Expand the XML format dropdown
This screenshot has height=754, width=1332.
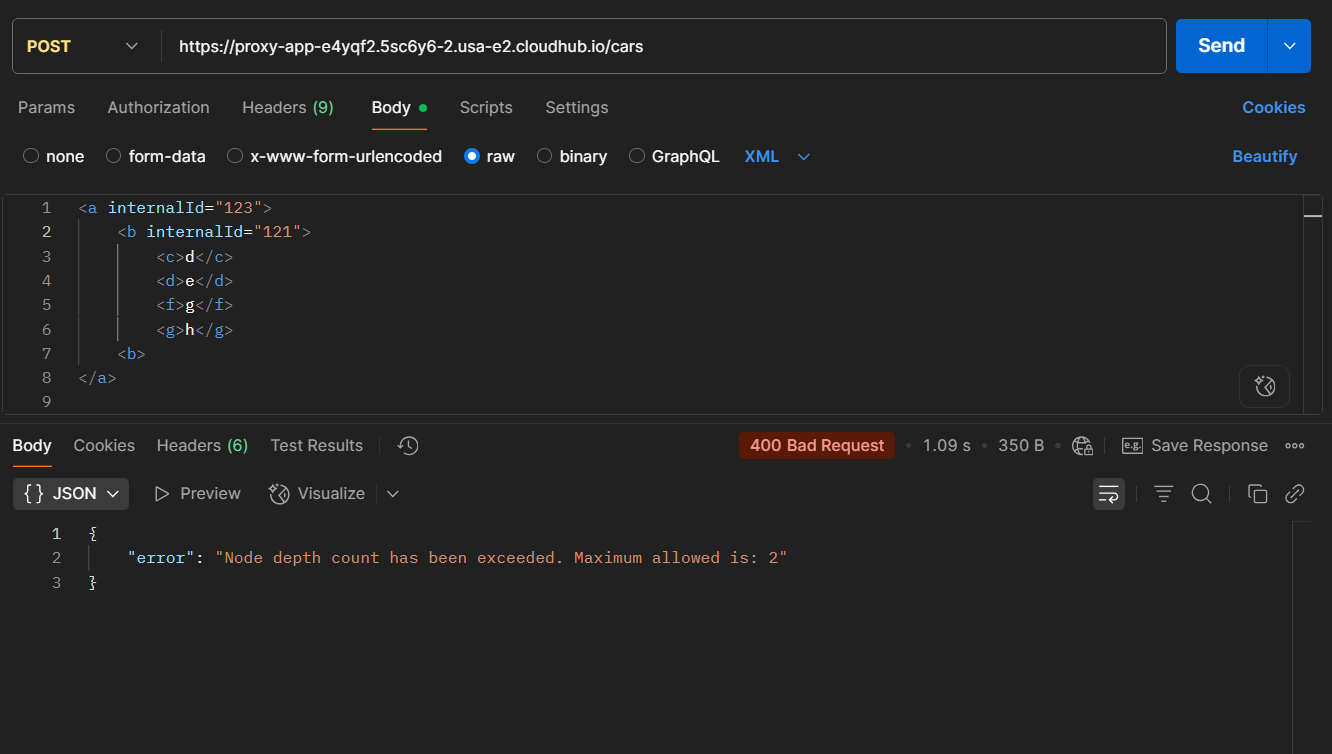coord(777,156)
